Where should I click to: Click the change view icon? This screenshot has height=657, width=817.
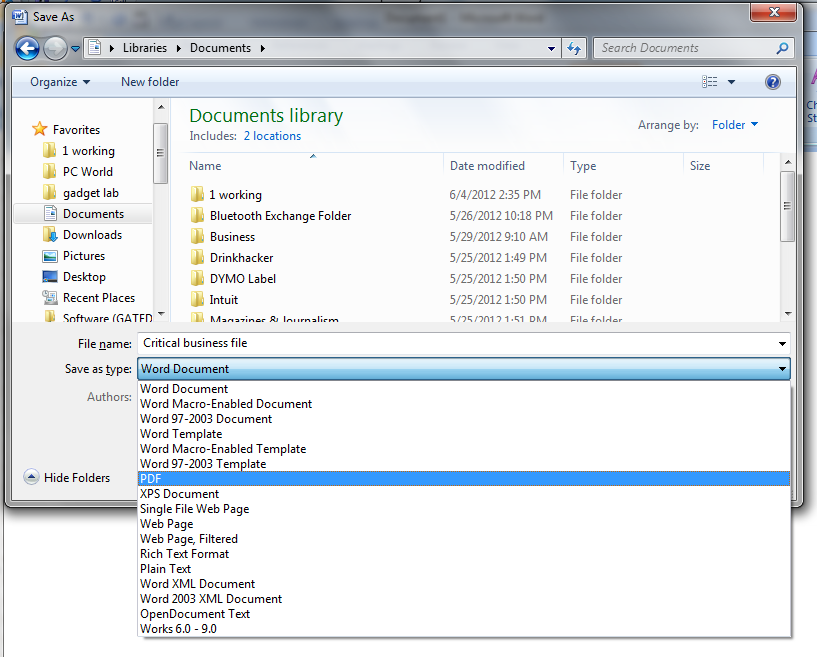click(x=710, y=82)
